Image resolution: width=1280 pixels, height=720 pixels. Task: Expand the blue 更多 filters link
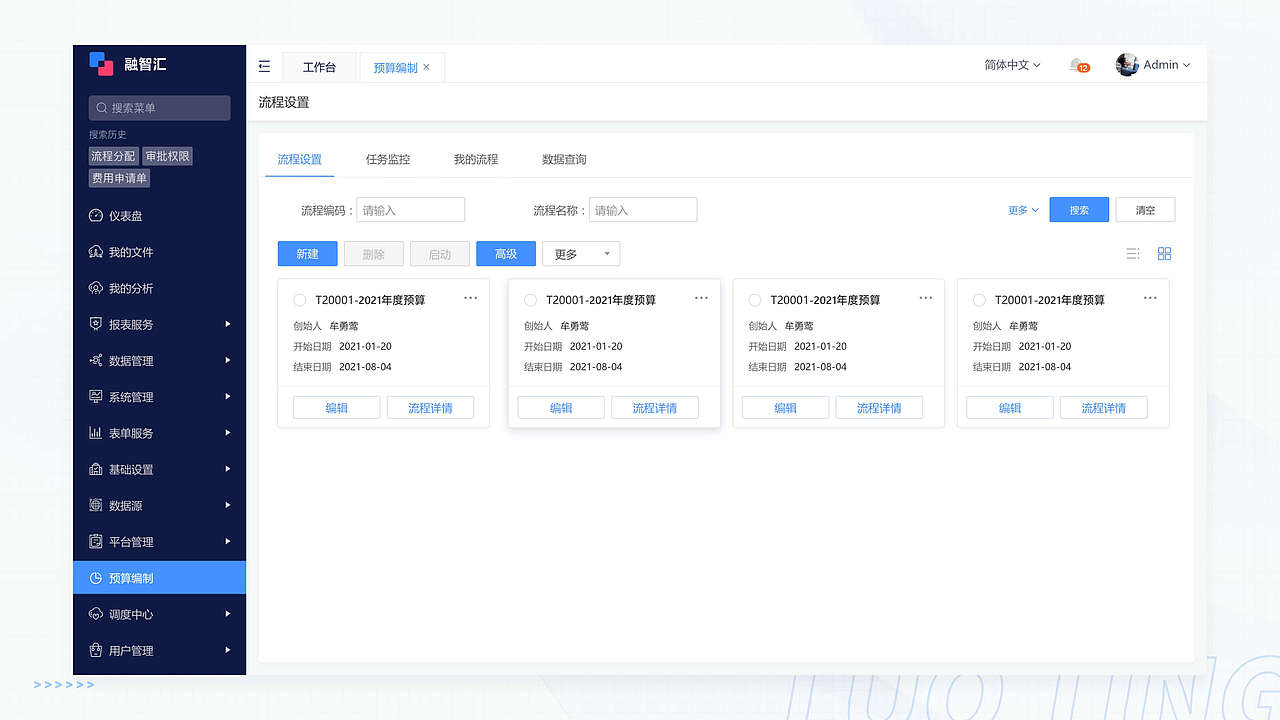coord(1023,210)
